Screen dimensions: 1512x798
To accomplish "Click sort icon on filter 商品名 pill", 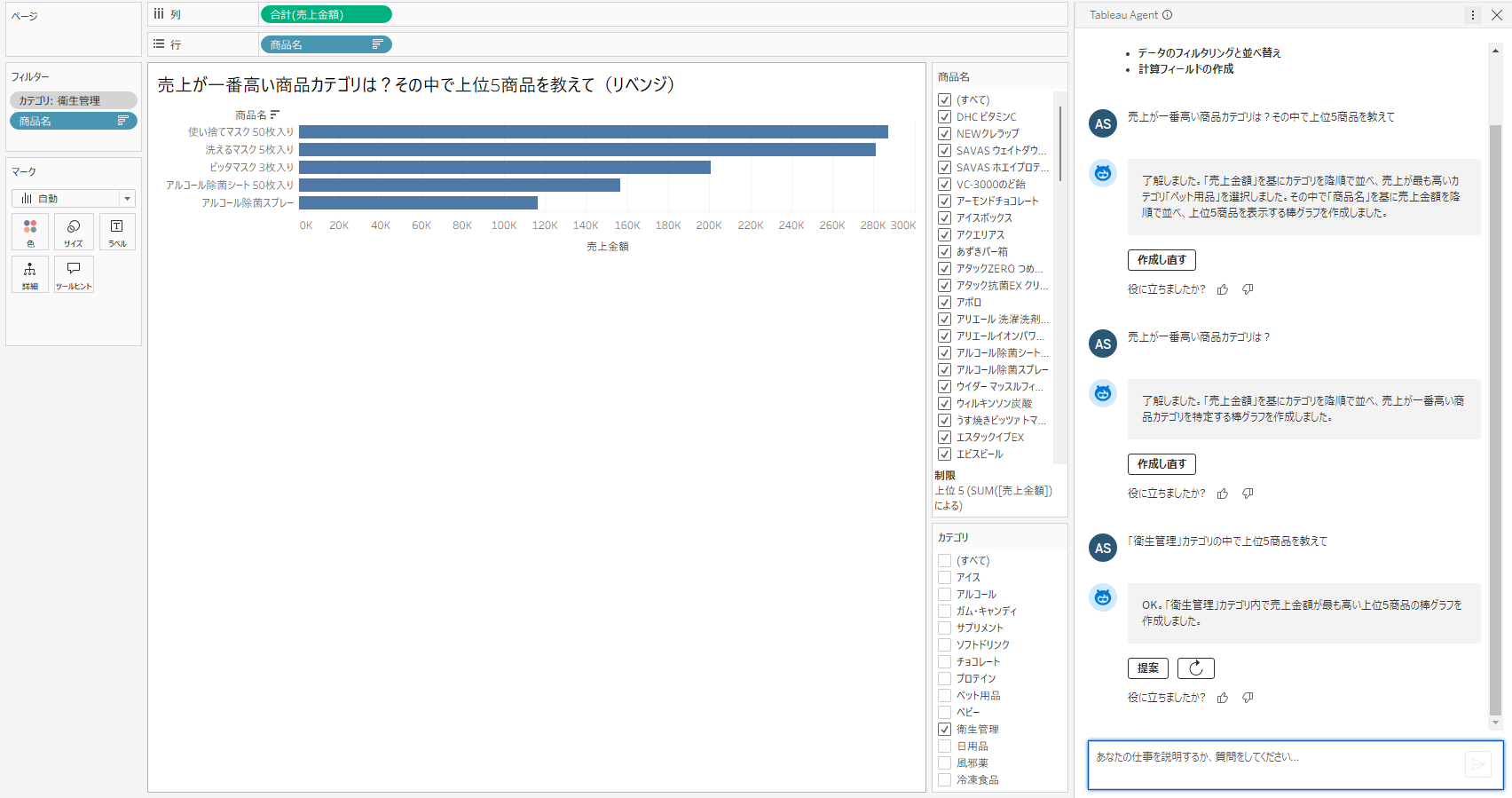I will coord(123,121).
